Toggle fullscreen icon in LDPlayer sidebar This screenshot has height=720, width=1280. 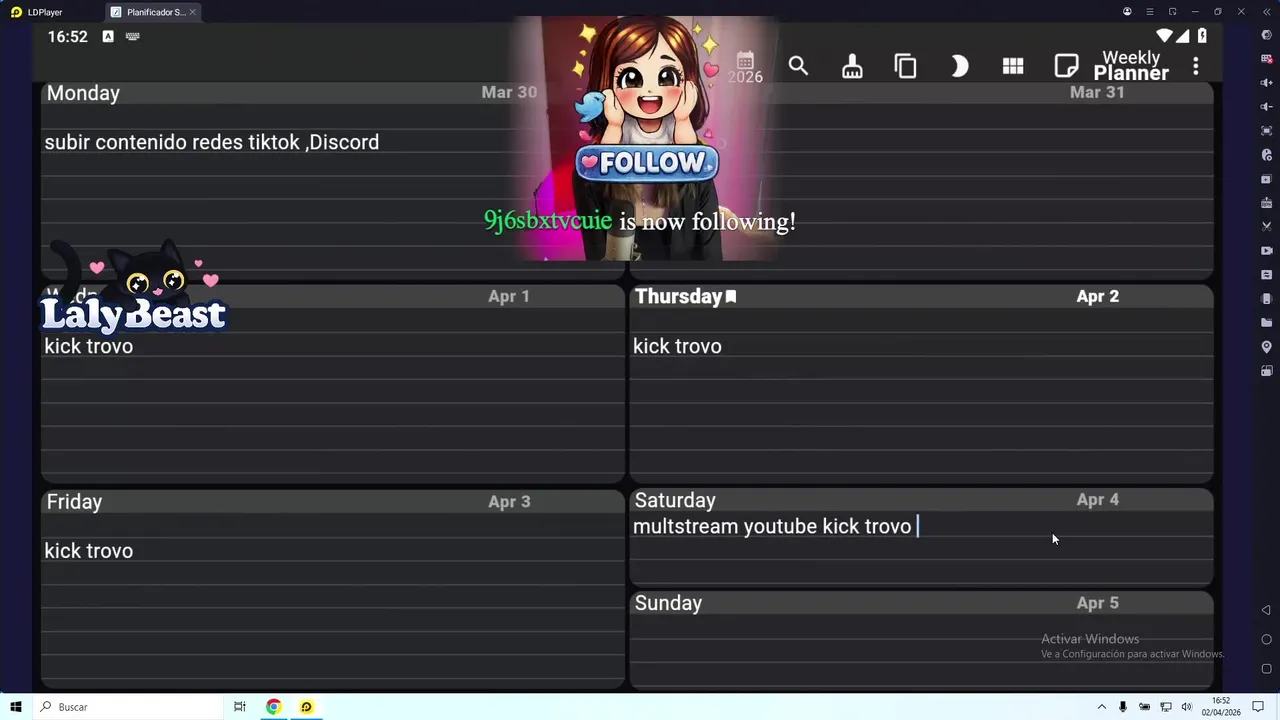pos(1267,131)
